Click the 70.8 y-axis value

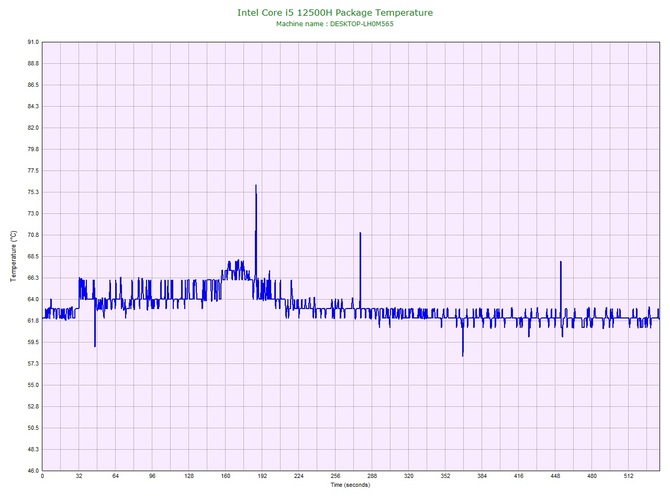pos(33,235)
